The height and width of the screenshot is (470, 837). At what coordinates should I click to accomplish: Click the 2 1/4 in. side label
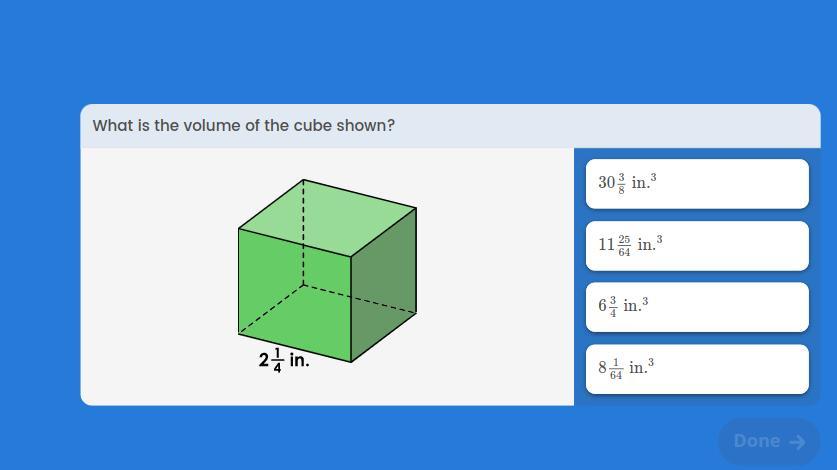(284, 360)
